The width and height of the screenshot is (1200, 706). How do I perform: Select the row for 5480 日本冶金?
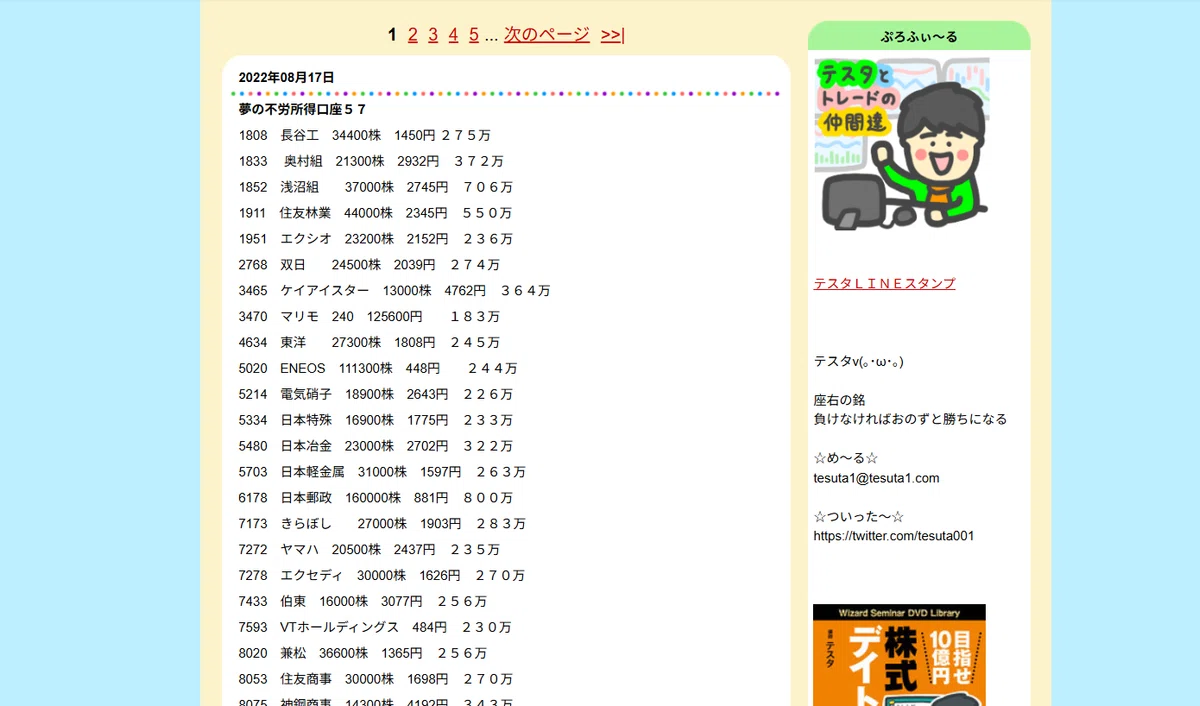[x=376, y=447]
